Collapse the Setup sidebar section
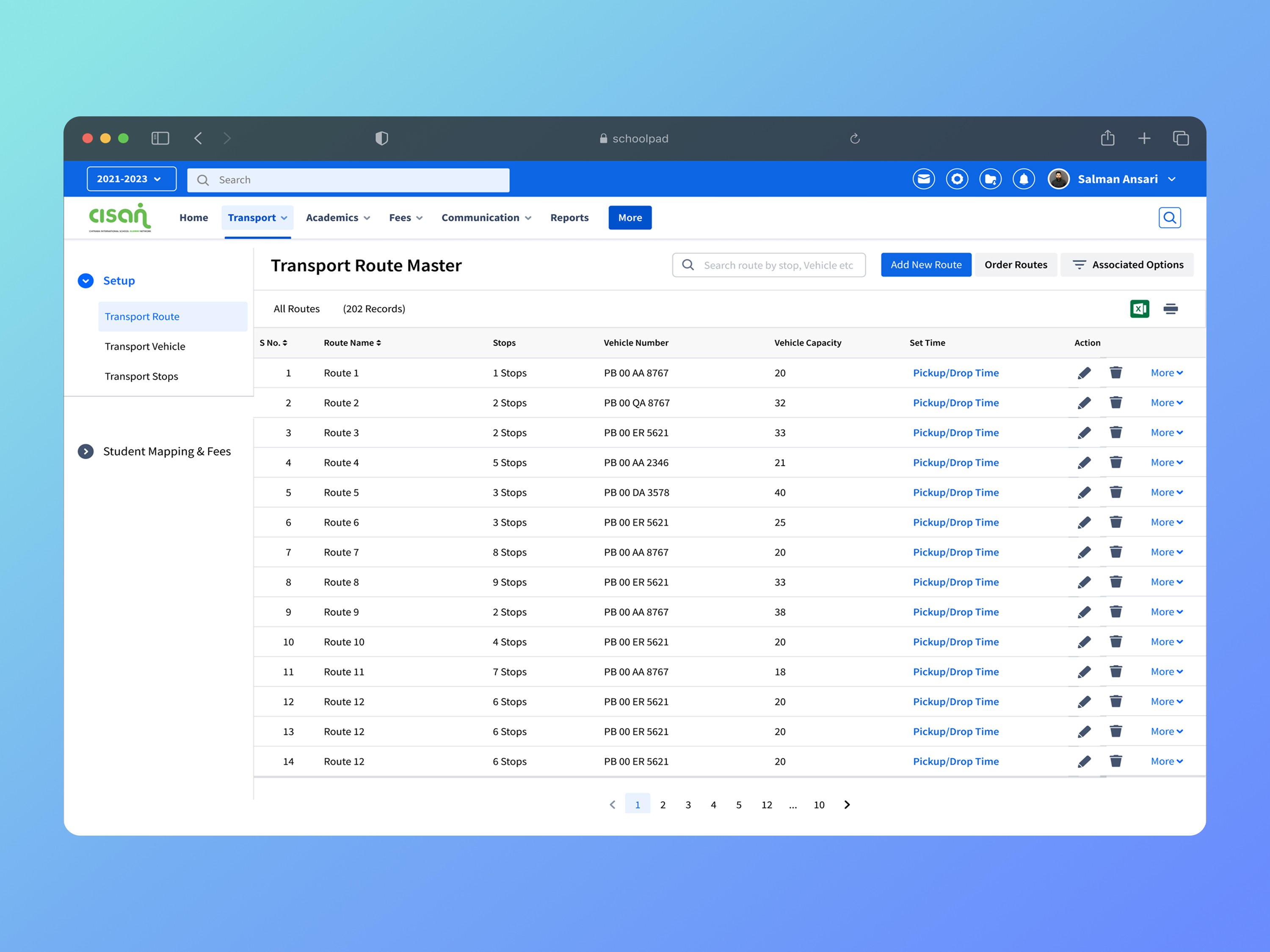 click(x=86, y=281)
